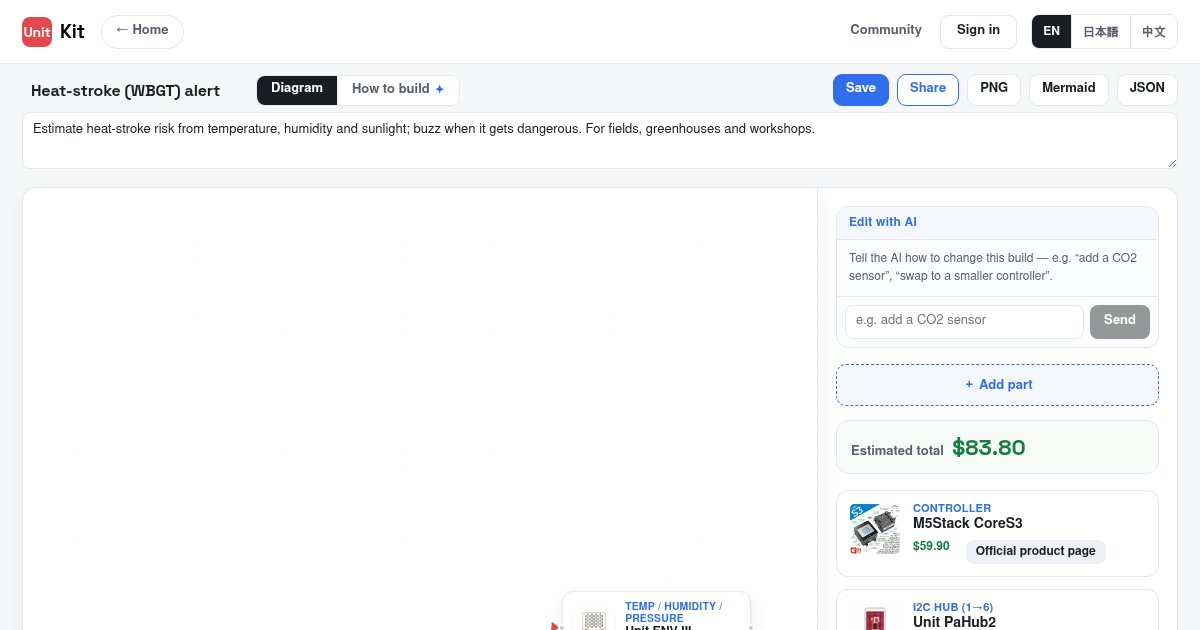This screenshot has height=630, width=1200.
Task: Click the $59.90 price of CoreS3
Action: (930, 546)
